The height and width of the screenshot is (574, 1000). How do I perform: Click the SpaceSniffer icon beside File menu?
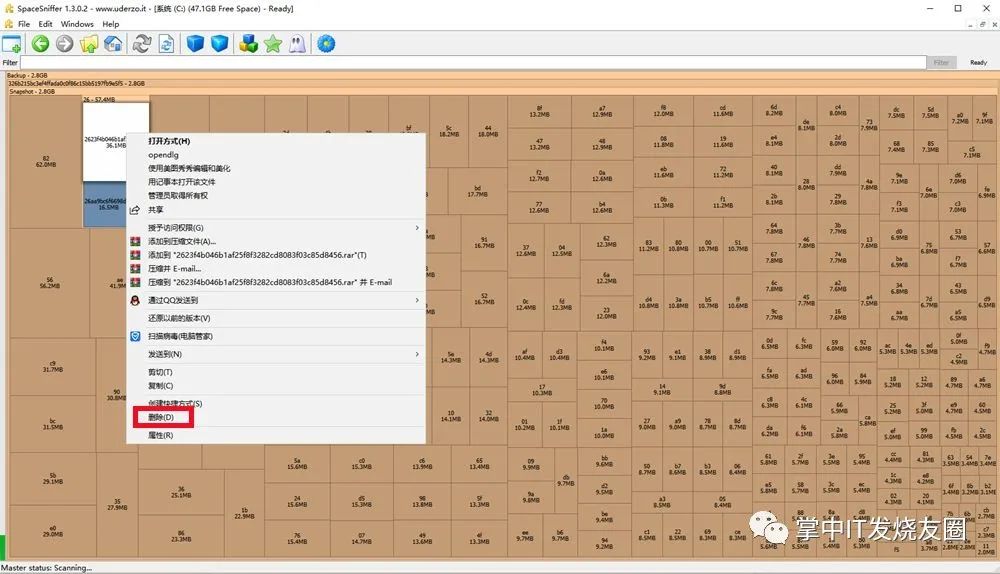click(8, 24)
